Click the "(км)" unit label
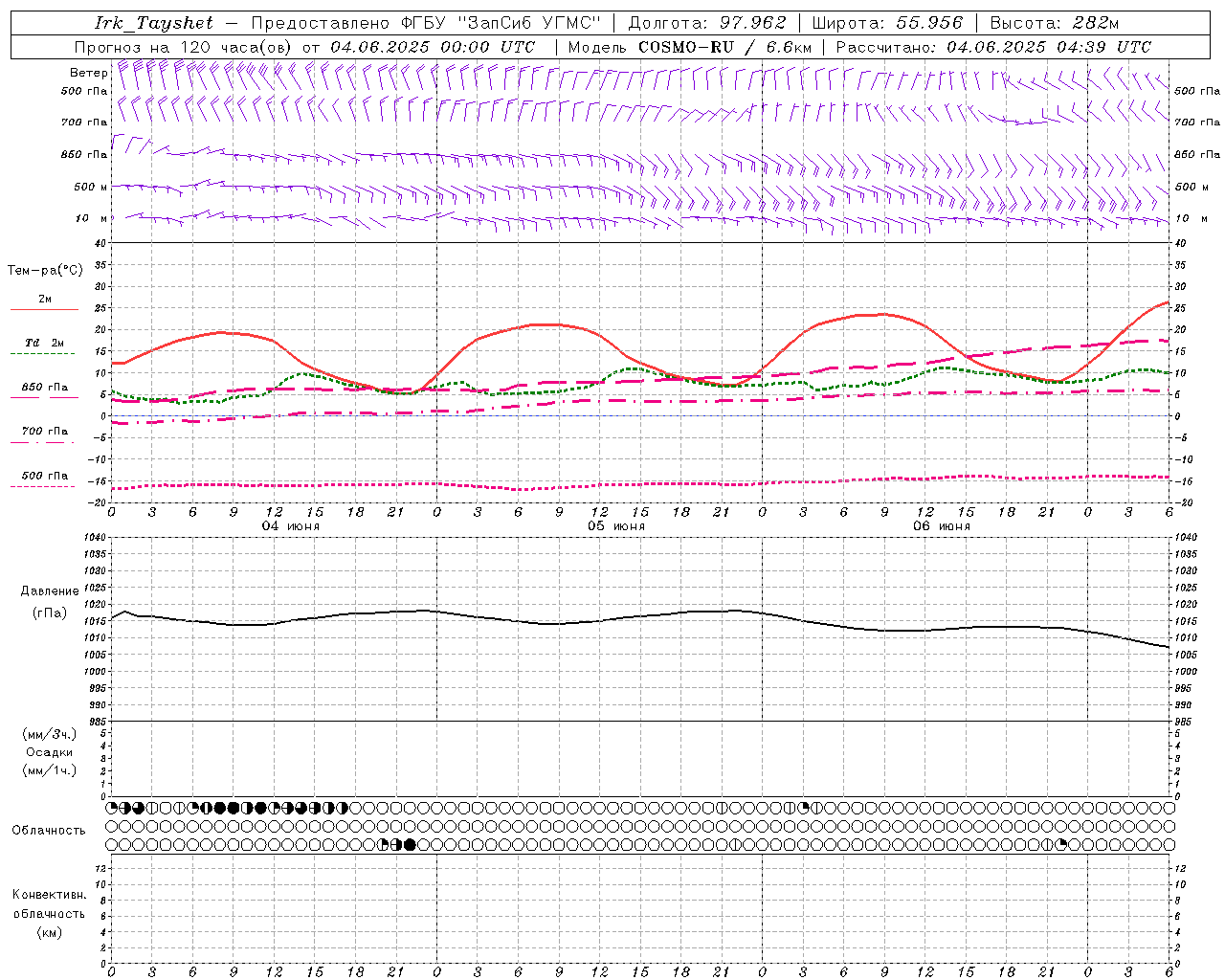The width and height of the screenshot is (1225, 980). (50, 932)
